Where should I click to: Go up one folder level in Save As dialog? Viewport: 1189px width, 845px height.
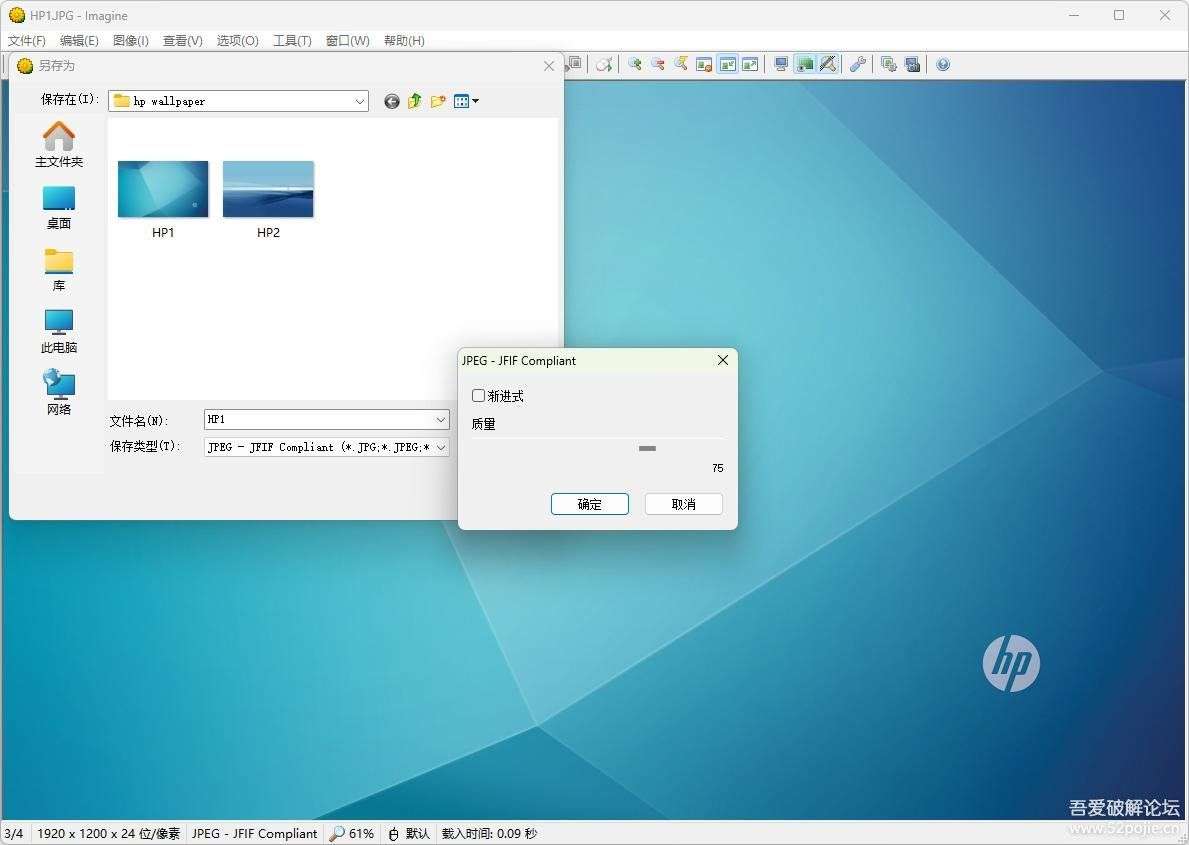(x=415, y=101)
